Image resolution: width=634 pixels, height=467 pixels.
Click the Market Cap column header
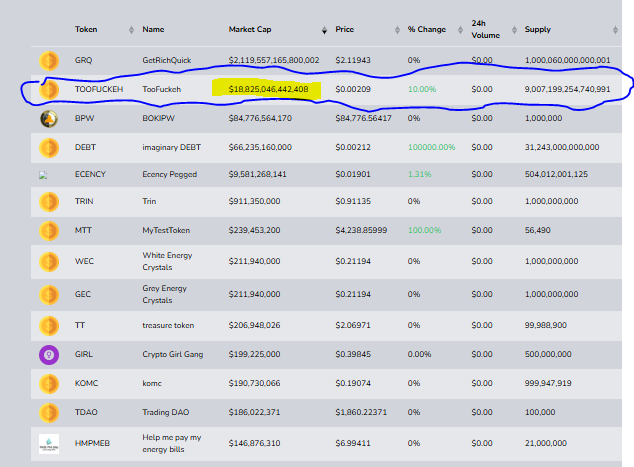(x=250, y=29)
